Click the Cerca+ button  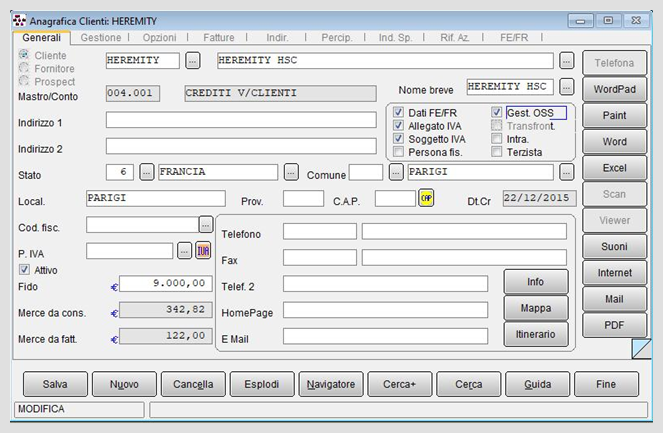click(400, 384)
